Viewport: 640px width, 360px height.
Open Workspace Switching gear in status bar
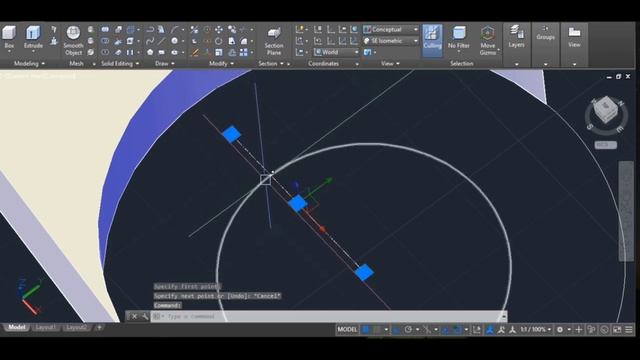(x=560, y=329)
